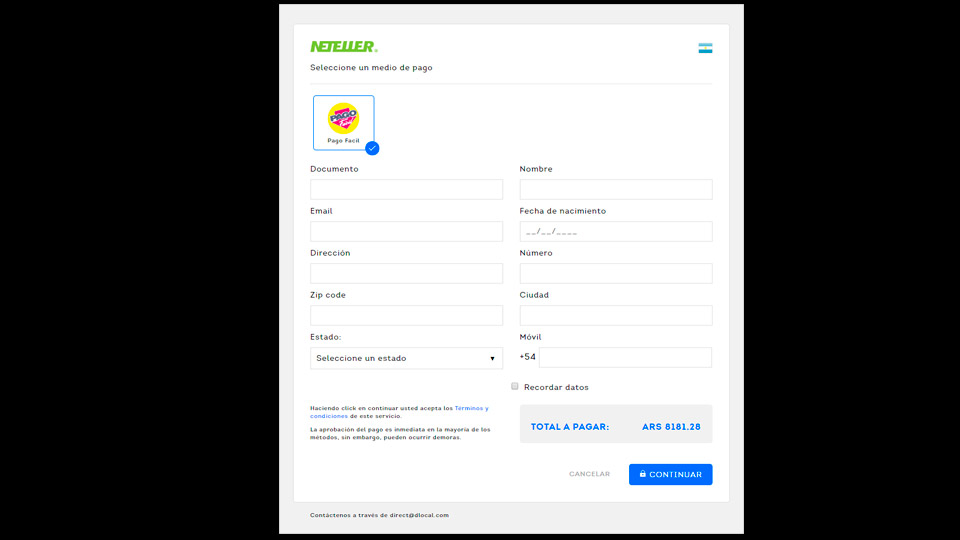Click the CANCELAR button
Viewport: 960px width, 540px height.
pyautogui.click(x=590, y=474)
